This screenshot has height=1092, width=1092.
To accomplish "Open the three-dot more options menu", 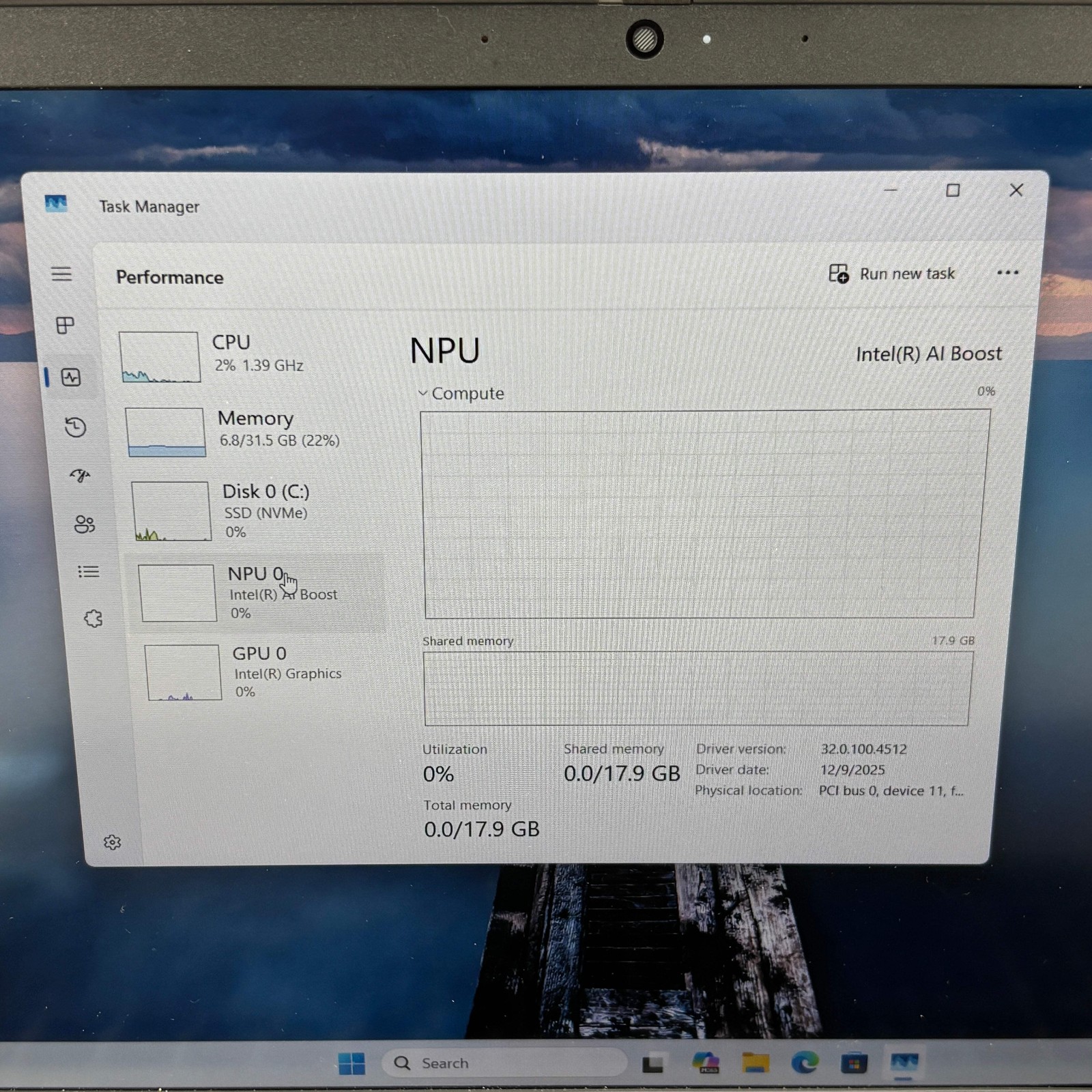I will (1007, 272).
